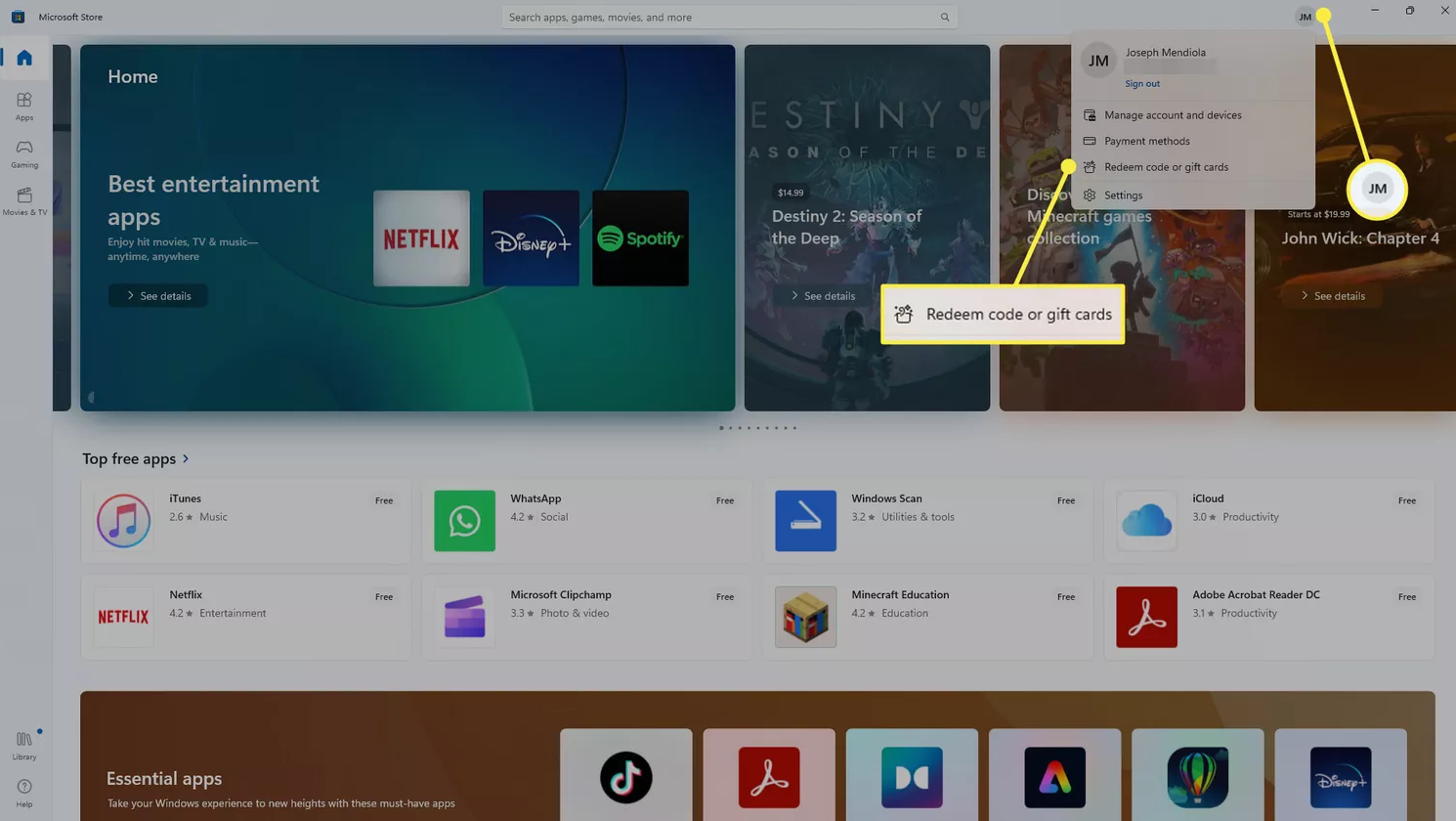
Task: Click the Free button for Windows Scan
Action: 1066,500
